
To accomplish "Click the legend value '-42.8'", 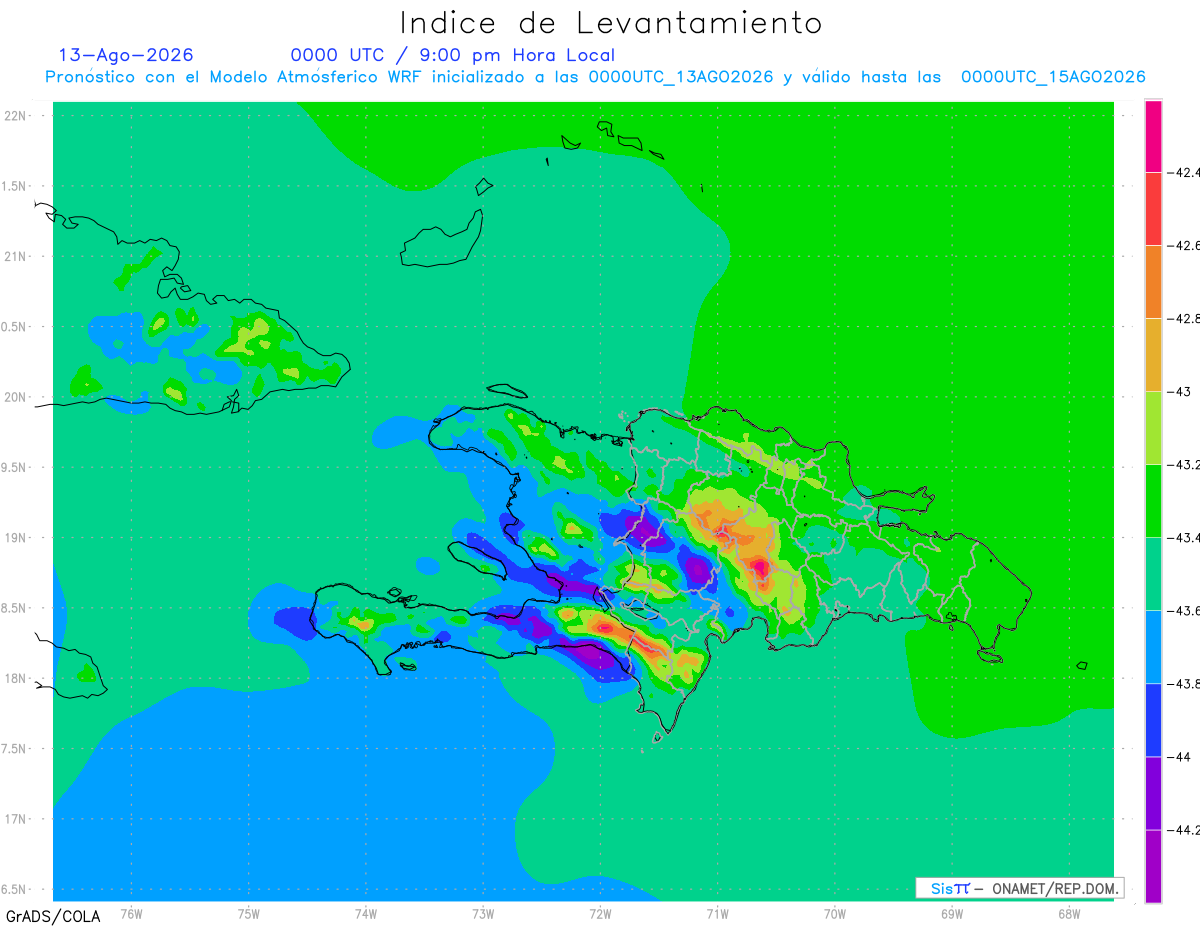I will (1185, 318).
